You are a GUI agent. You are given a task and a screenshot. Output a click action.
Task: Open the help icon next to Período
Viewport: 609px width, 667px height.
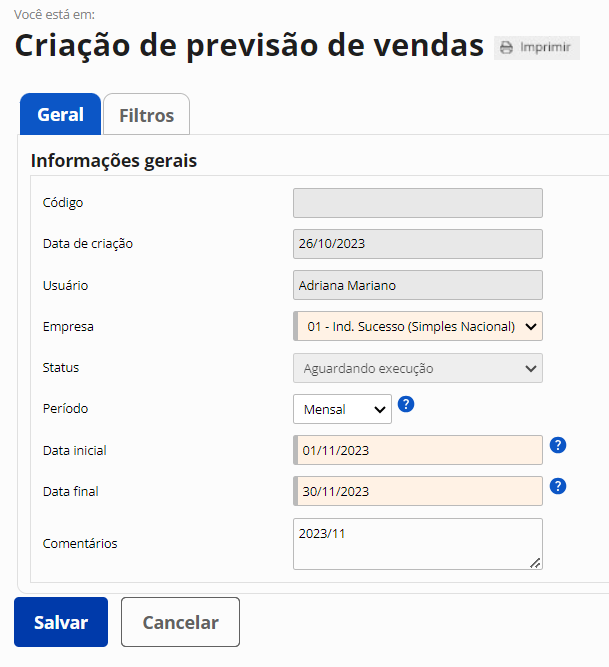tap(406, 404)
